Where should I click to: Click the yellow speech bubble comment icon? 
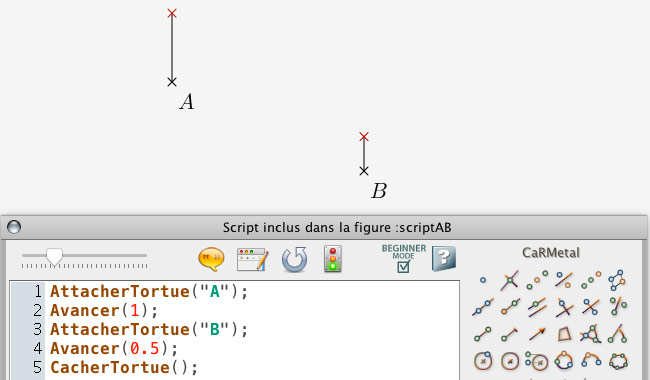tap(211, 259)
